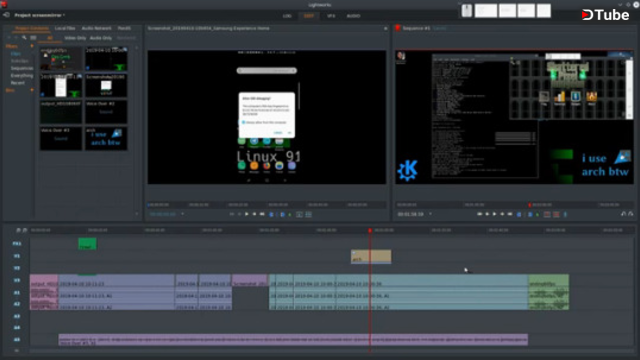Select the tan 'arch' clip on V1 track
This screenshot has height=360, width=640.
(x=371, y=256)
